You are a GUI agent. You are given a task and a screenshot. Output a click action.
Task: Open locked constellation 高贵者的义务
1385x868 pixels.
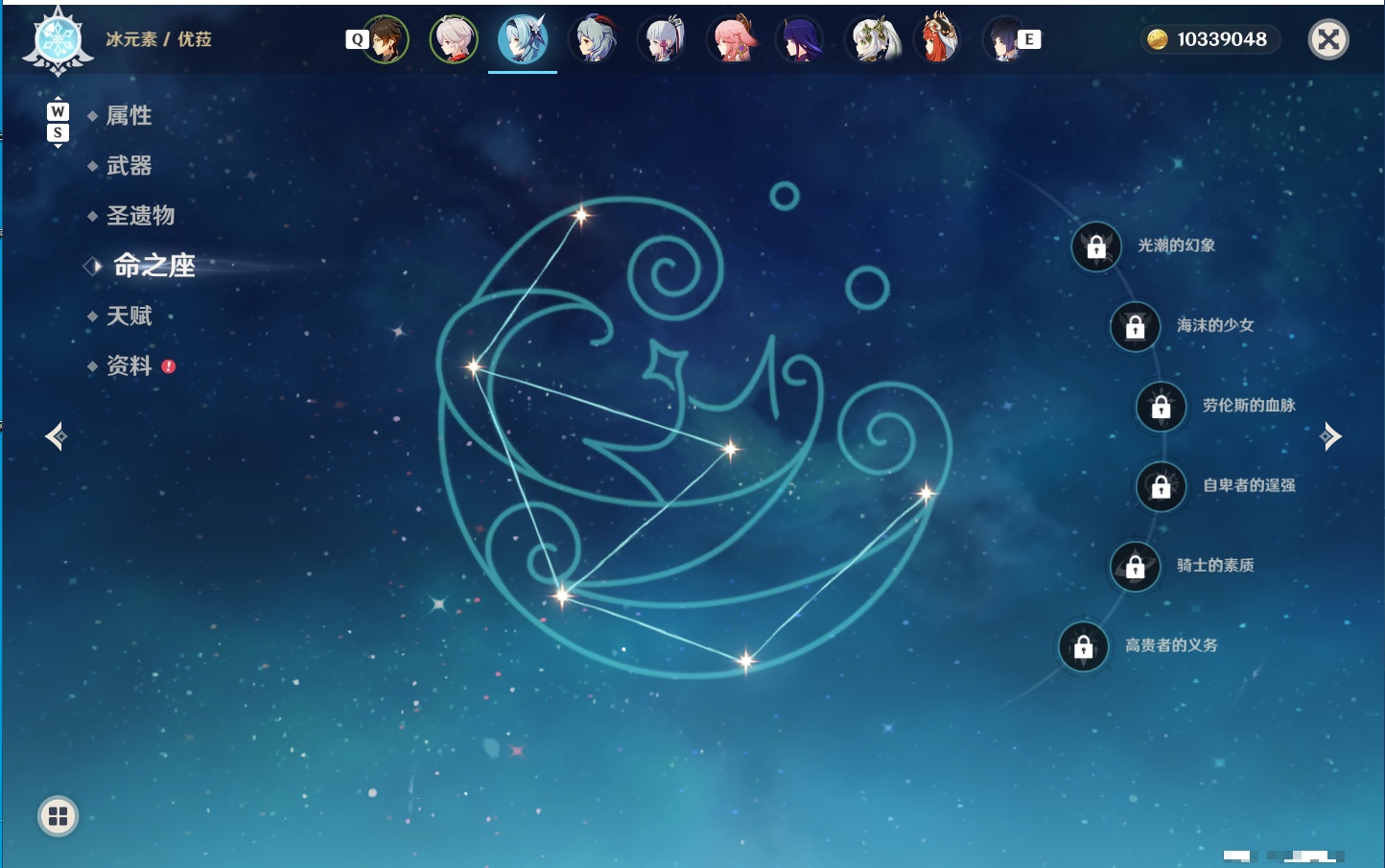click(1139, 646)
